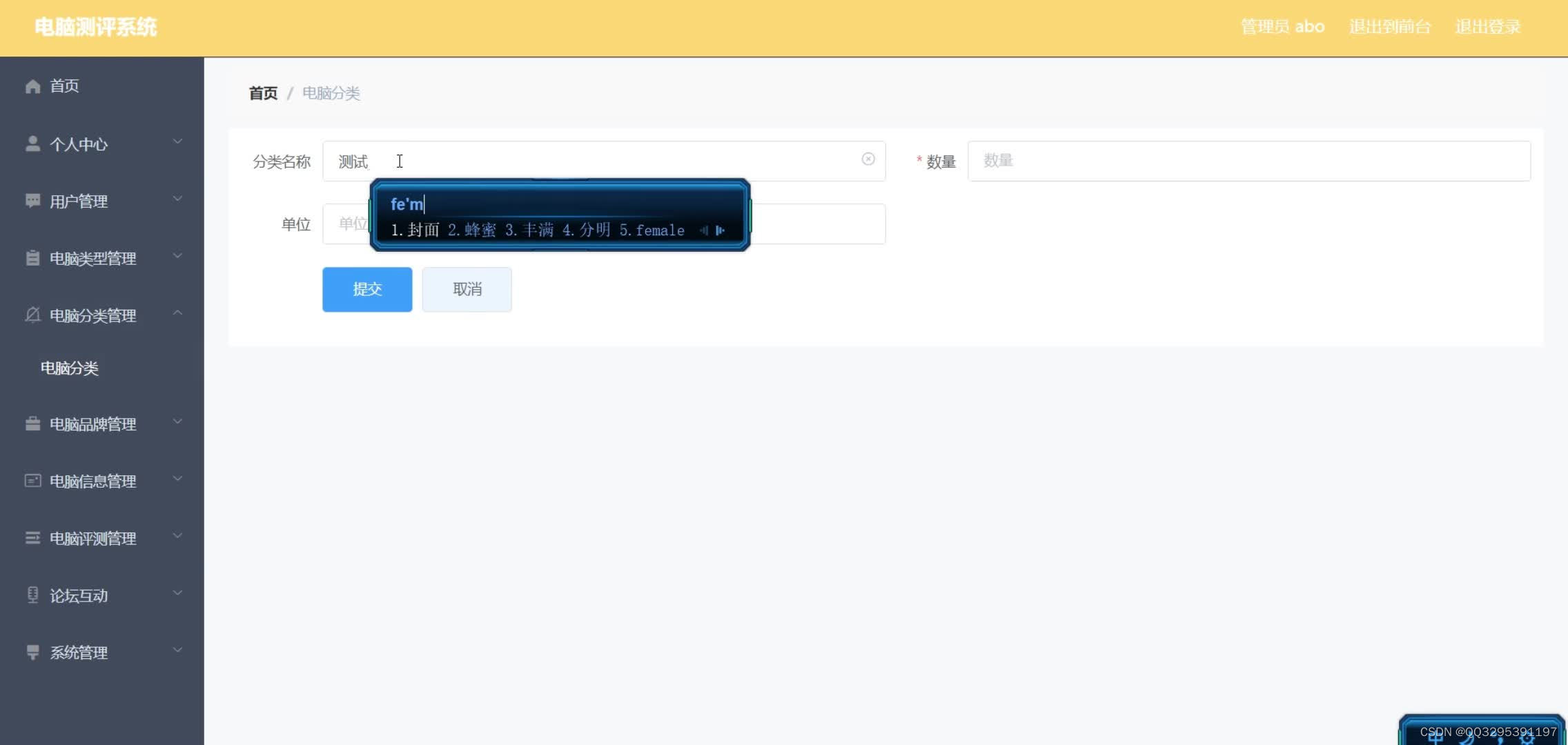This screenshot has width=1568, height=745.
Task: Open the 电脑分类 submenu item
Action: coord(101,368)
